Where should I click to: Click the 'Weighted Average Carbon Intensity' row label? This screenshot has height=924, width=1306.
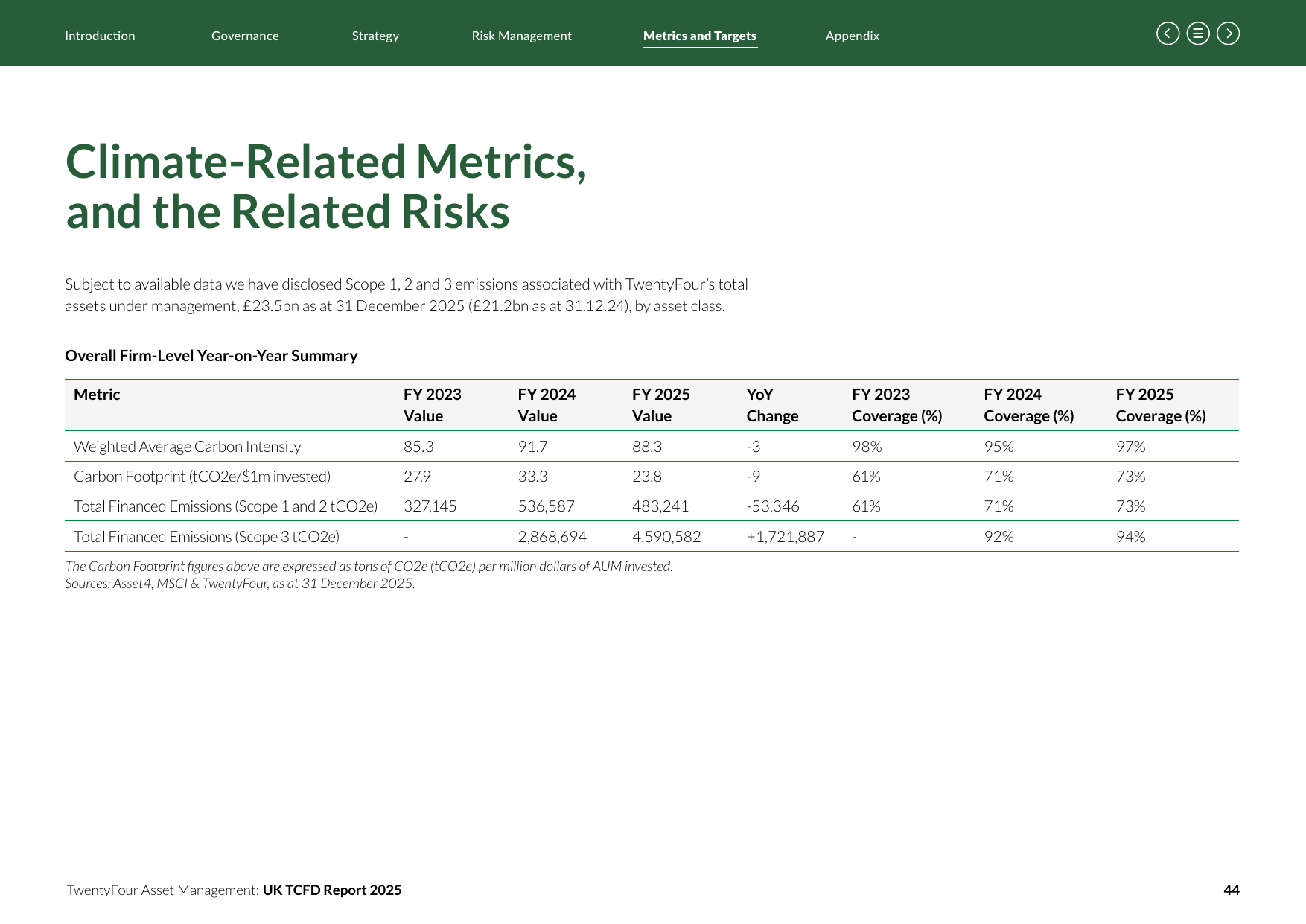(x=188, y=447)
